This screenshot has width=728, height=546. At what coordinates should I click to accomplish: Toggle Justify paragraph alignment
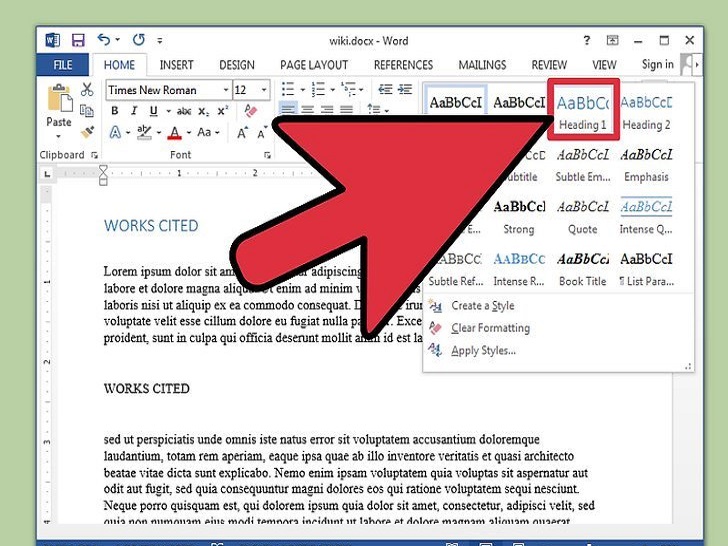[x=346, y=110]
